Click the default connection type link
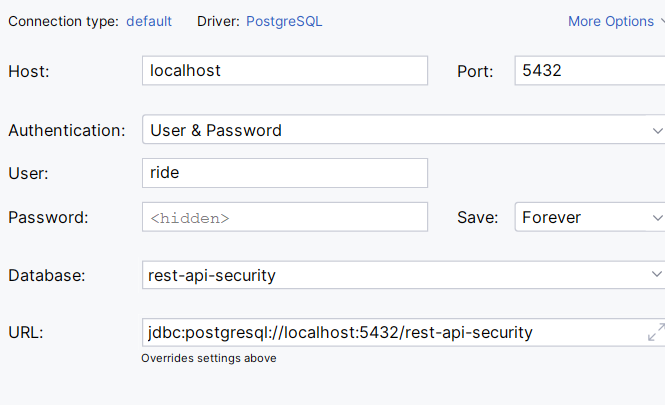 149,21
